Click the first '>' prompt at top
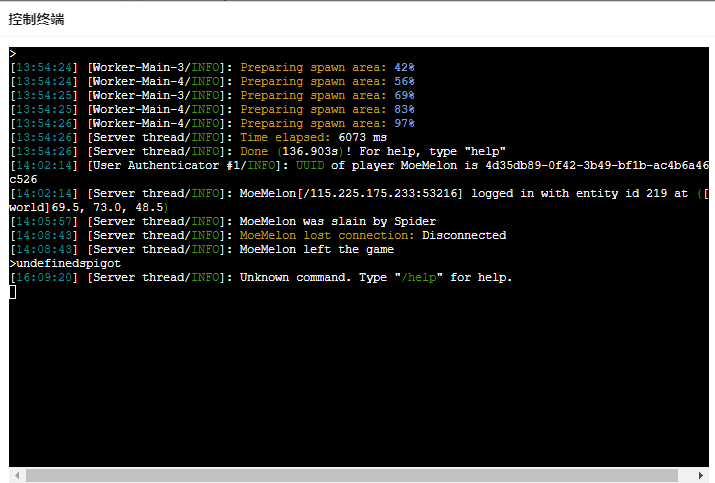 13,54
